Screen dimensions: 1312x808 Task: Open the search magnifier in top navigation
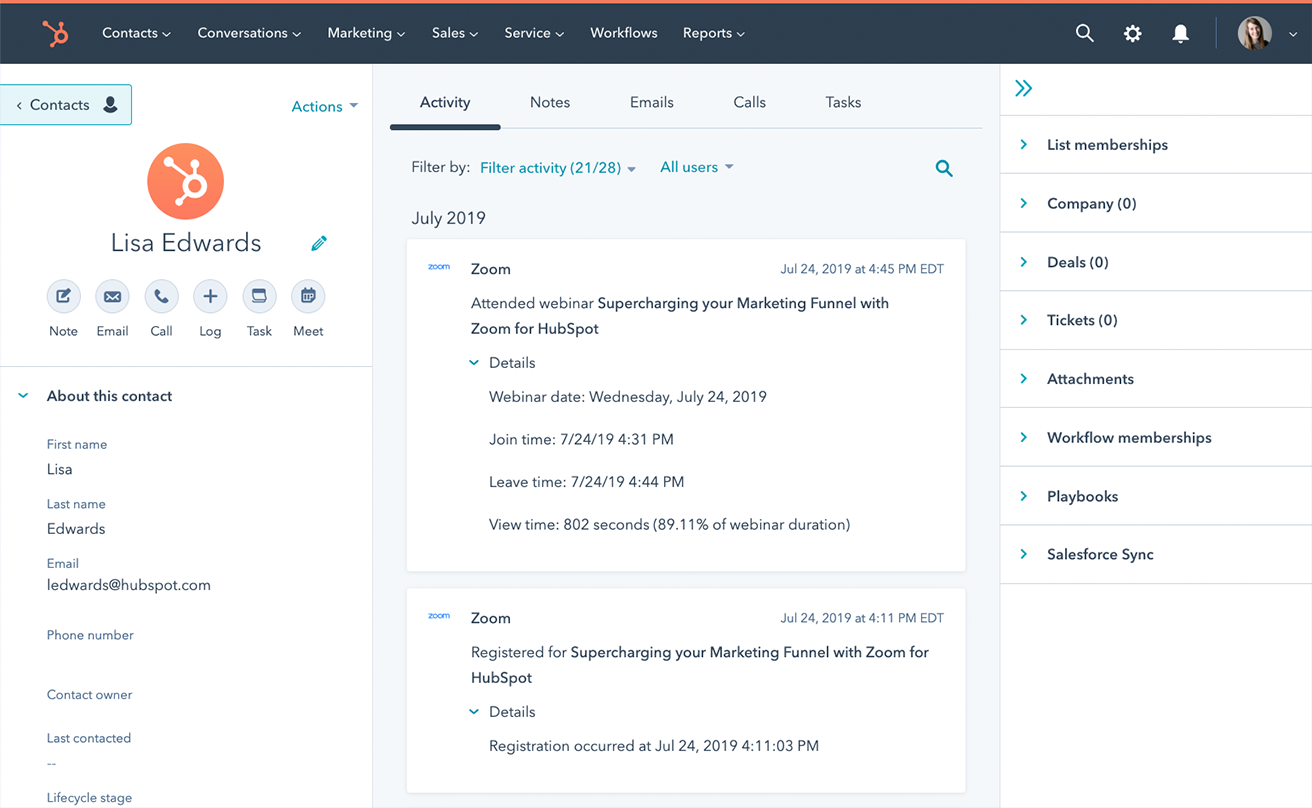[1084, 33]
